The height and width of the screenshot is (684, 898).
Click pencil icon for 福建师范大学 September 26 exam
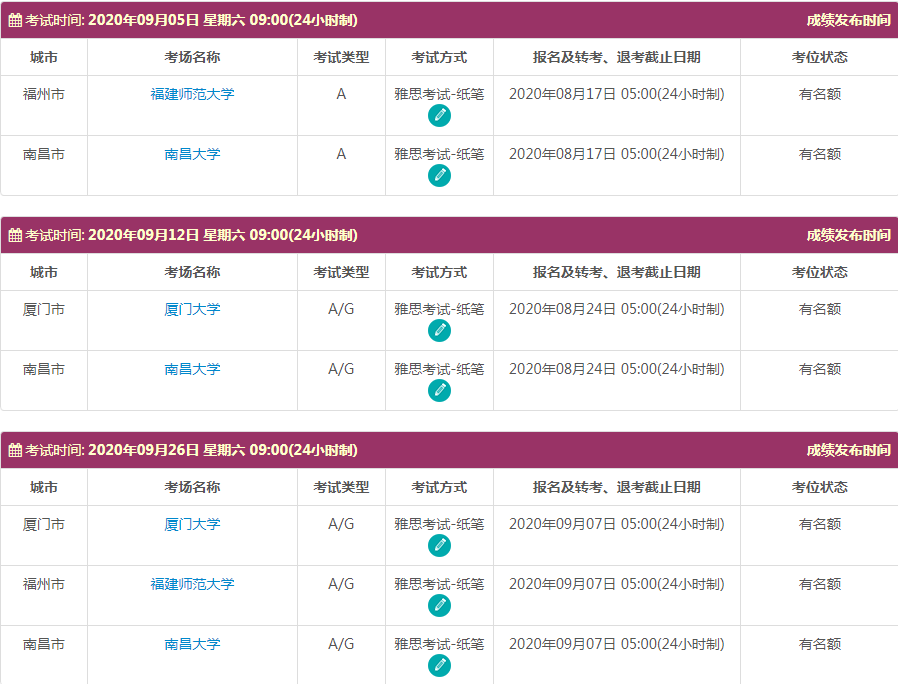click(x=439, y=606)
